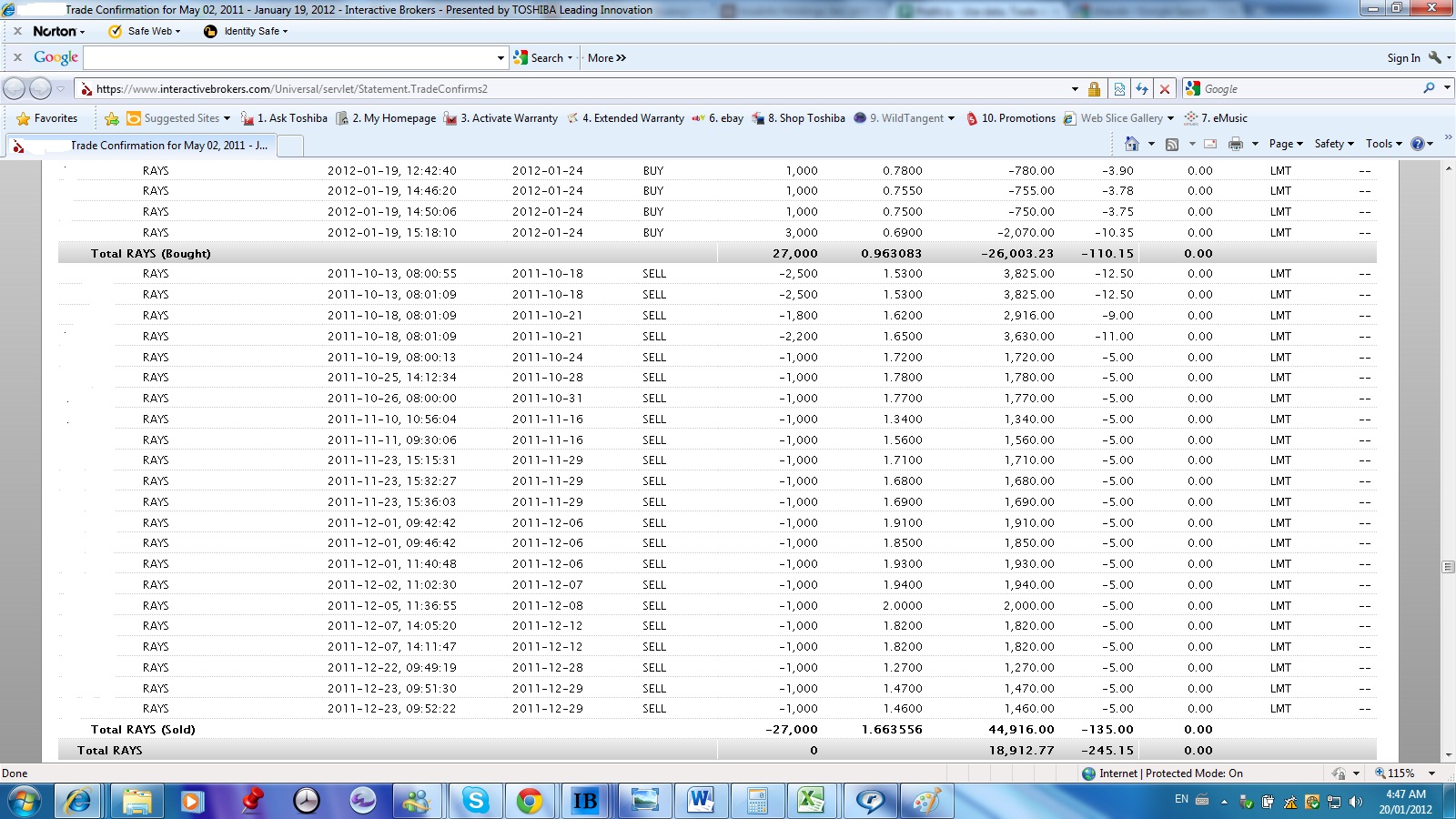
Task: Click the Refresh button beside address bar
Action: (x=1141, y=89)
